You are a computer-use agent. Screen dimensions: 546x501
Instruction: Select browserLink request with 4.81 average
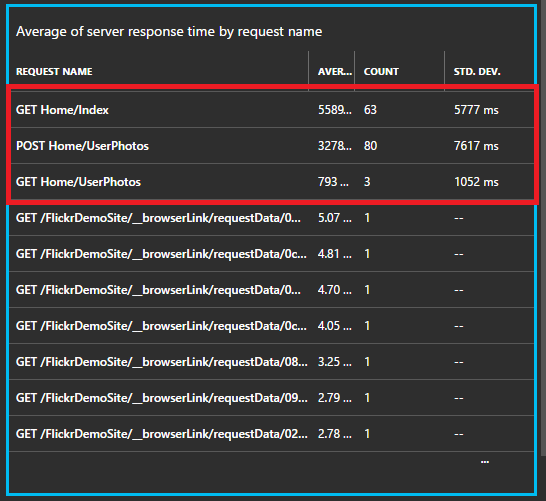pos(272,254)
